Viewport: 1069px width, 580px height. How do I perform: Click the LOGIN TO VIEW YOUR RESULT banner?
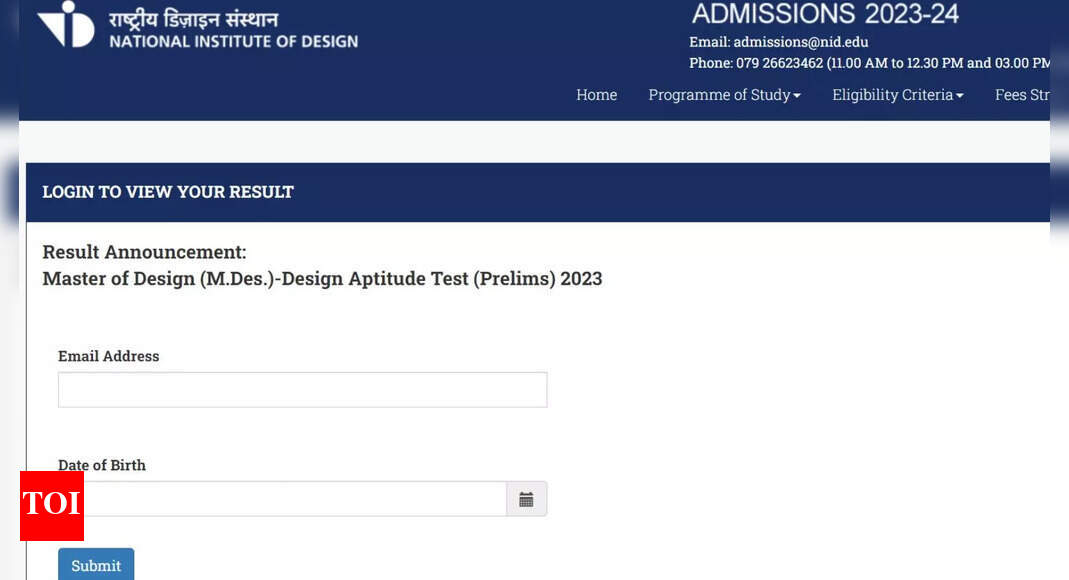[168, 192]
